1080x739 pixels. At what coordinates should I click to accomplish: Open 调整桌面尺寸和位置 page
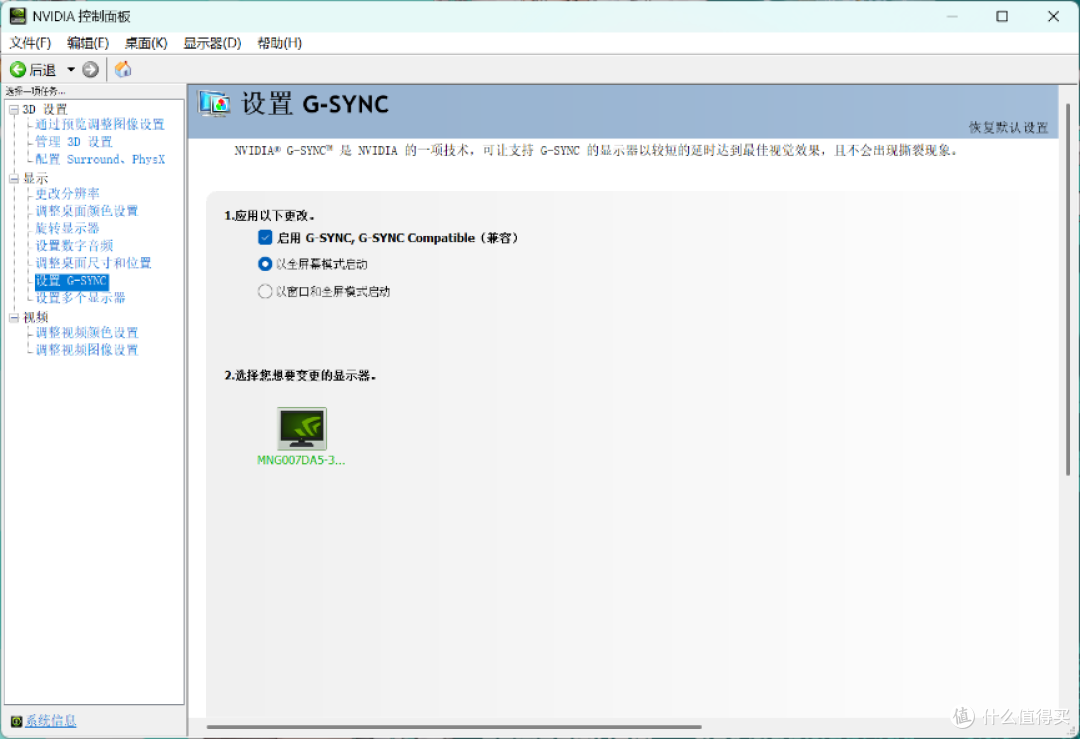94,262
